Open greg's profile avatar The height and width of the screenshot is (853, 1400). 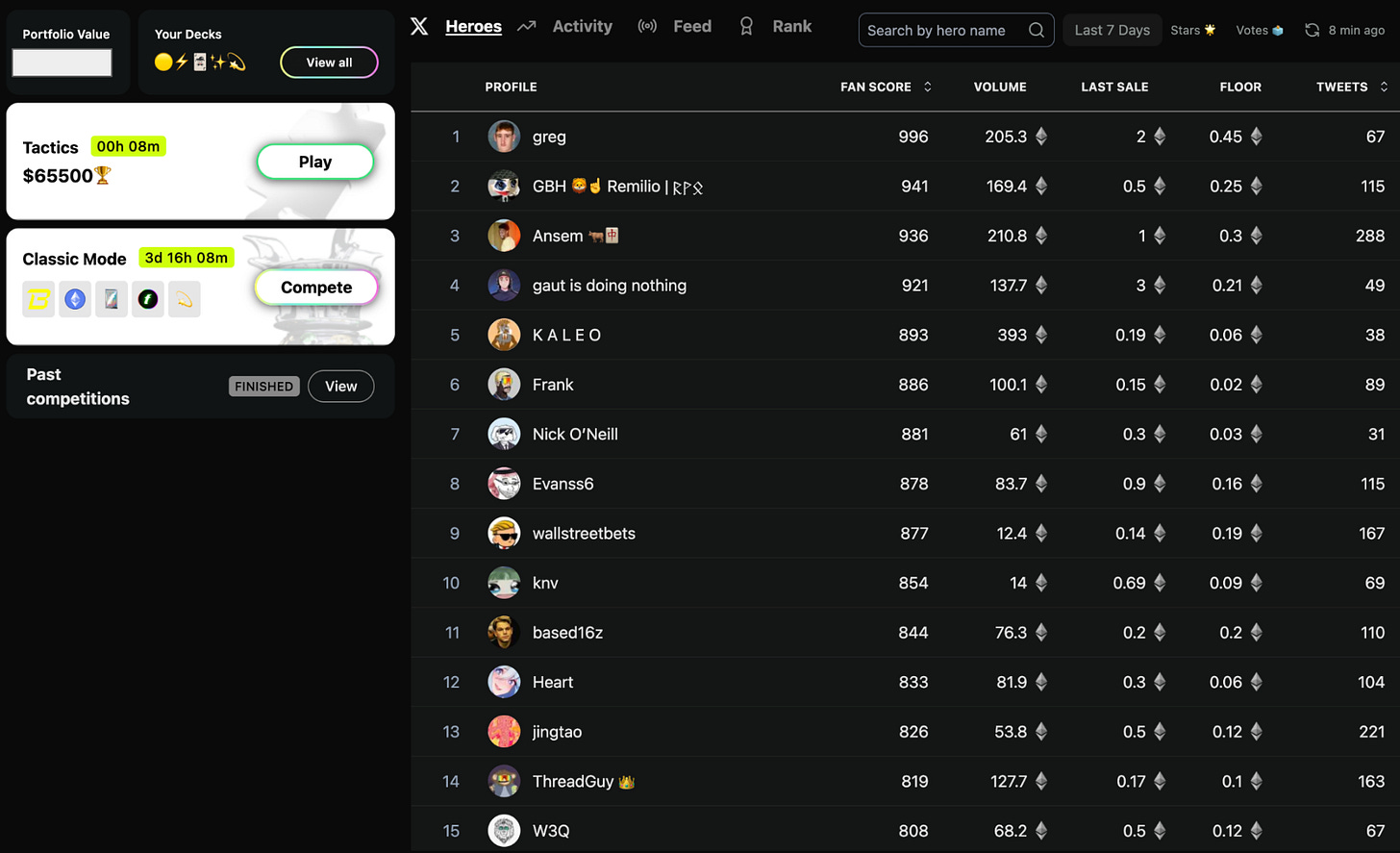(x=504, y=137)
